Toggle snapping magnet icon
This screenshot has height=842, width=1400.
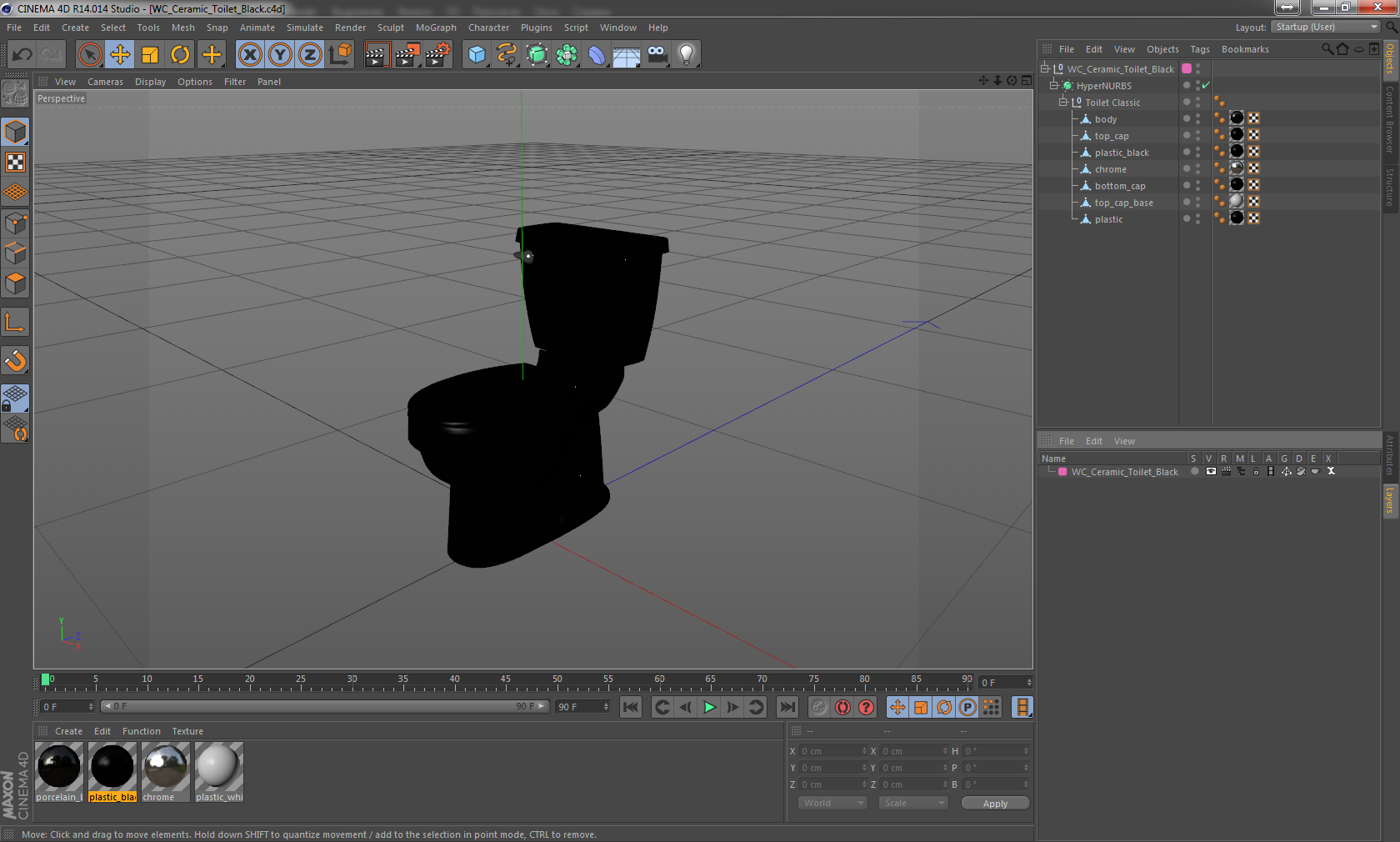16,360
